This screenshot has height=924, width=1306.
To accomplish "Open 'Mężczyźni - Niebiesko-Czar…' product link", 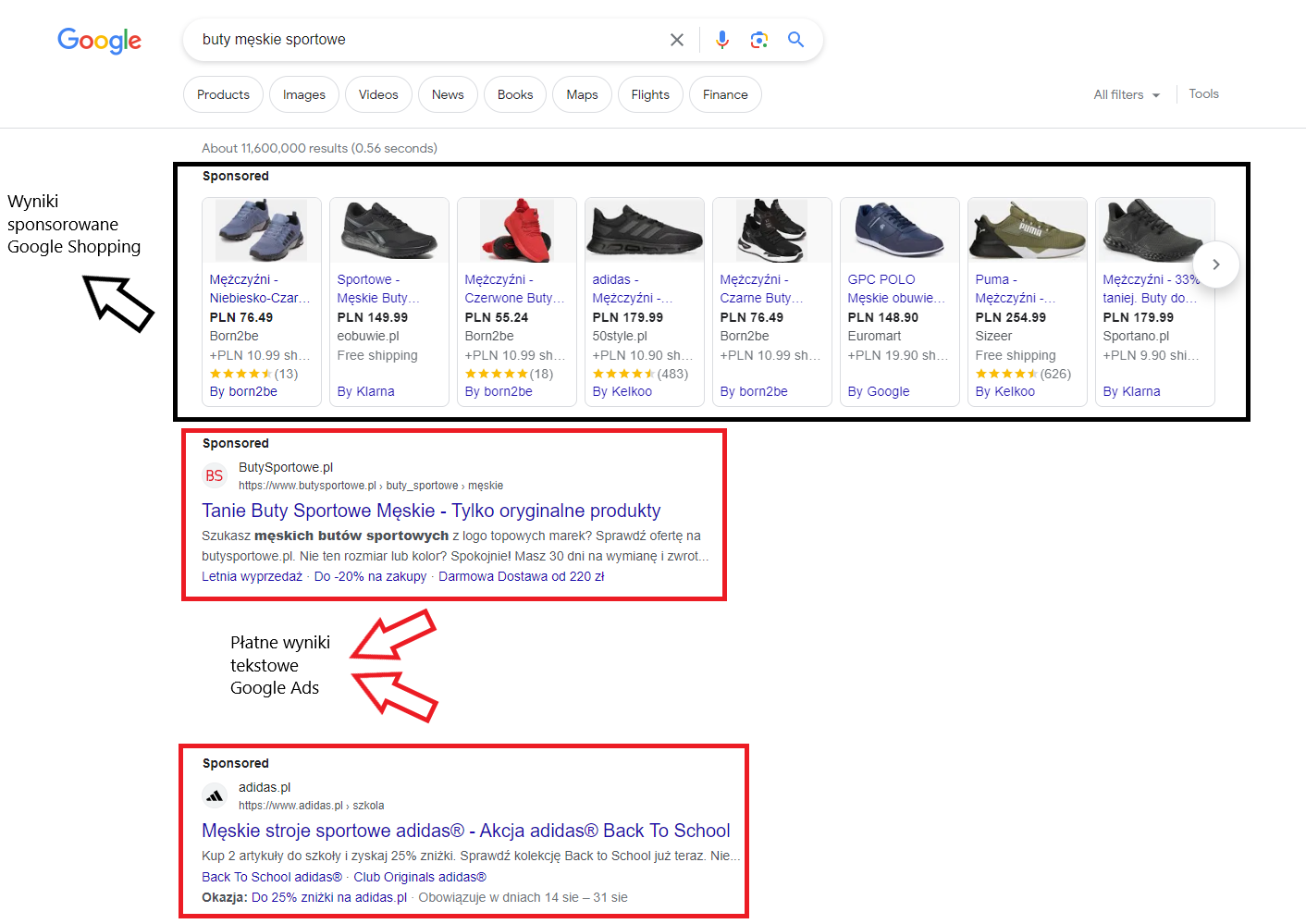I will pos(260,289).
